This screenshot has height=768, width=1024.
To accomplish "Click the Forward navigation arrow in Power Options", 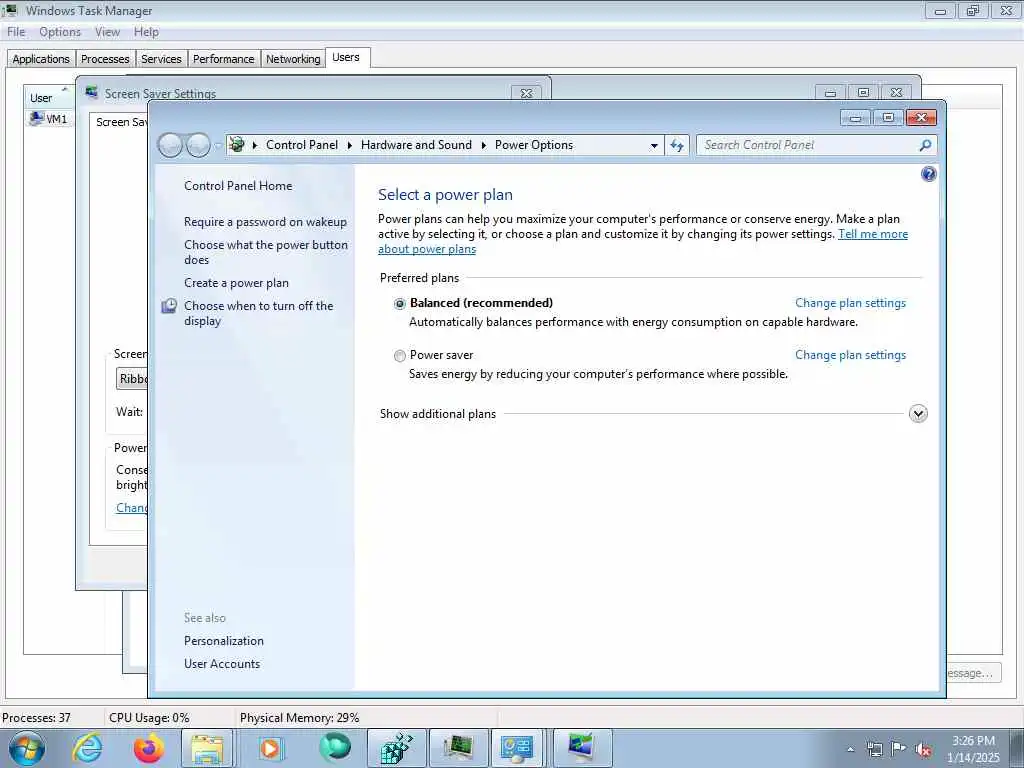I will 198,145.
